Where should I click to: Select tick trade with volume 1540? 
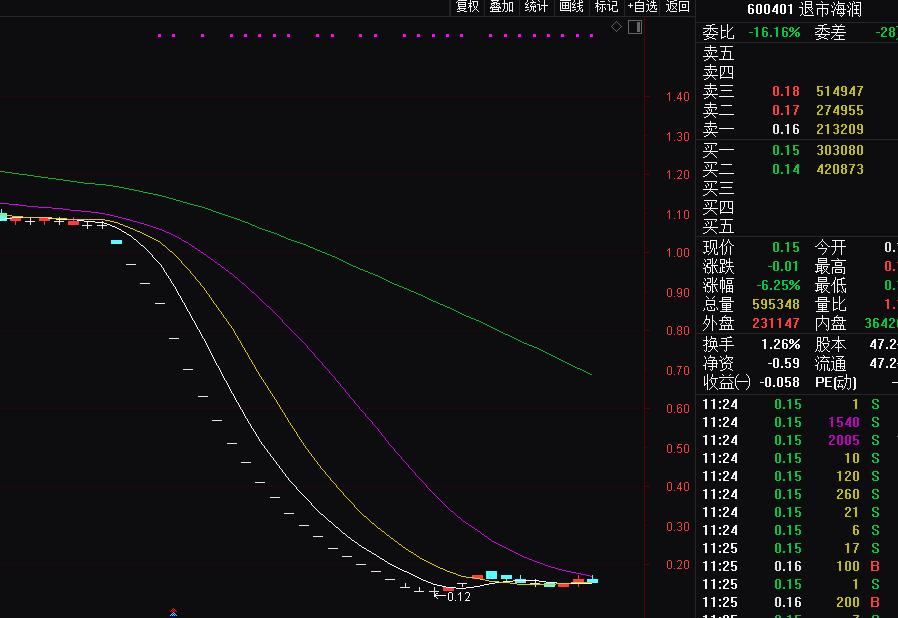(844, 422)
